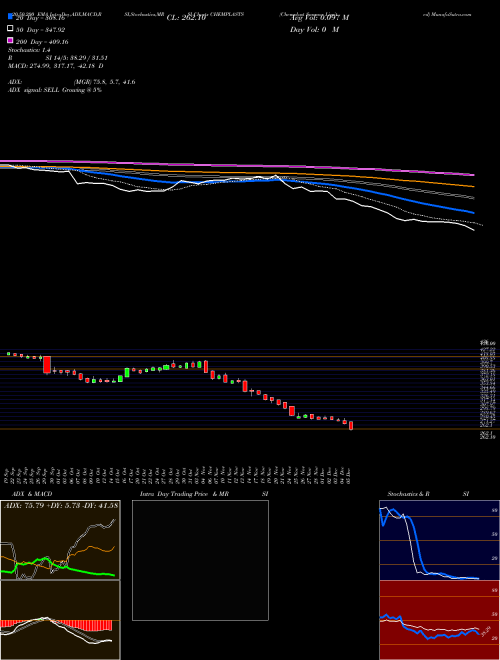Click the RSI 14/3 values line
The width and height of the screenshot is (500, 660).
[x=58, y=58]
